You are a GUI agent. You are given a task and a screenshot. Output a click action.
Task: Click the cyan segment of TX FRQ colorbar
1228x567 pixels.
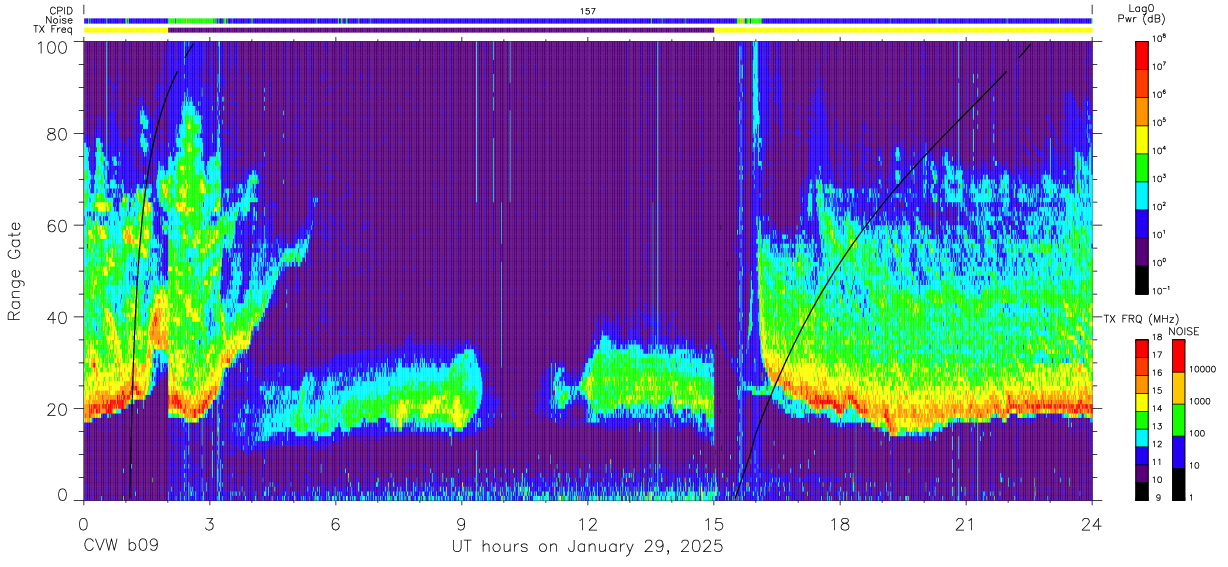1143,437
